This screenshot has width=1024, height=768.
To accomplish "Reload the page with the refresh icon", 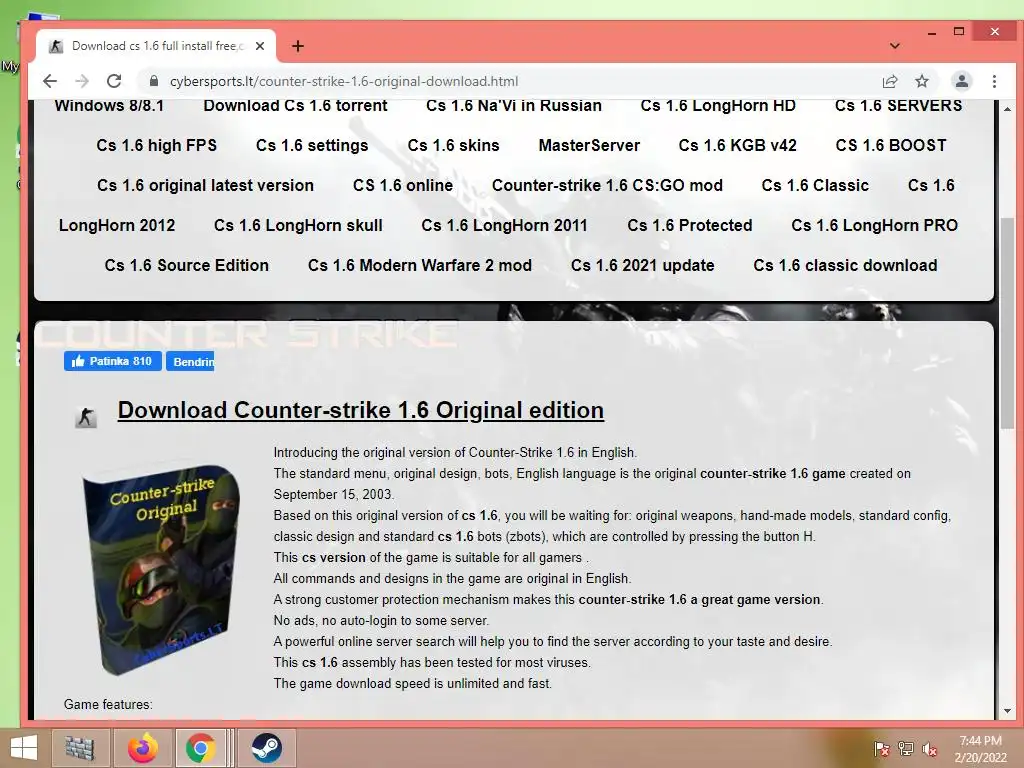I will click(114, 81).
